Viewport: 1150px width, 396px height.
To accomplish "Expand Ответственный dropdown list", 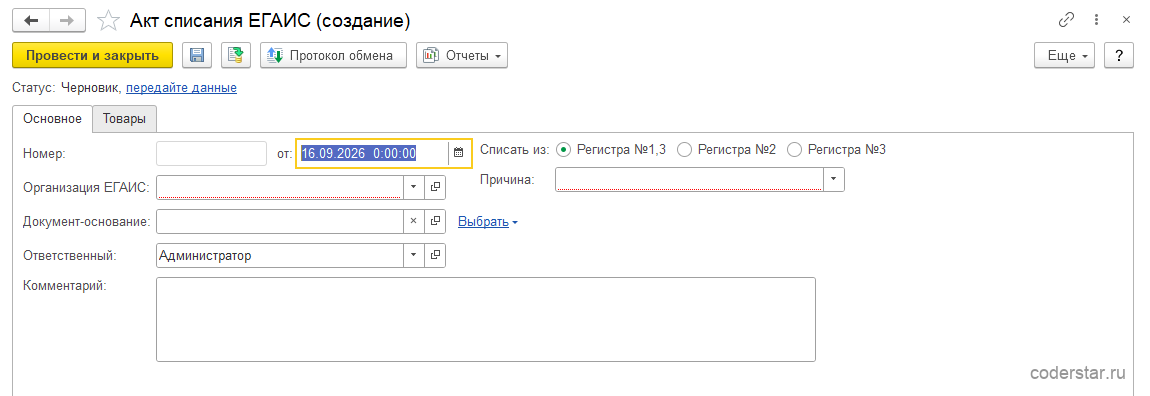I will click(x=413, y=255).
